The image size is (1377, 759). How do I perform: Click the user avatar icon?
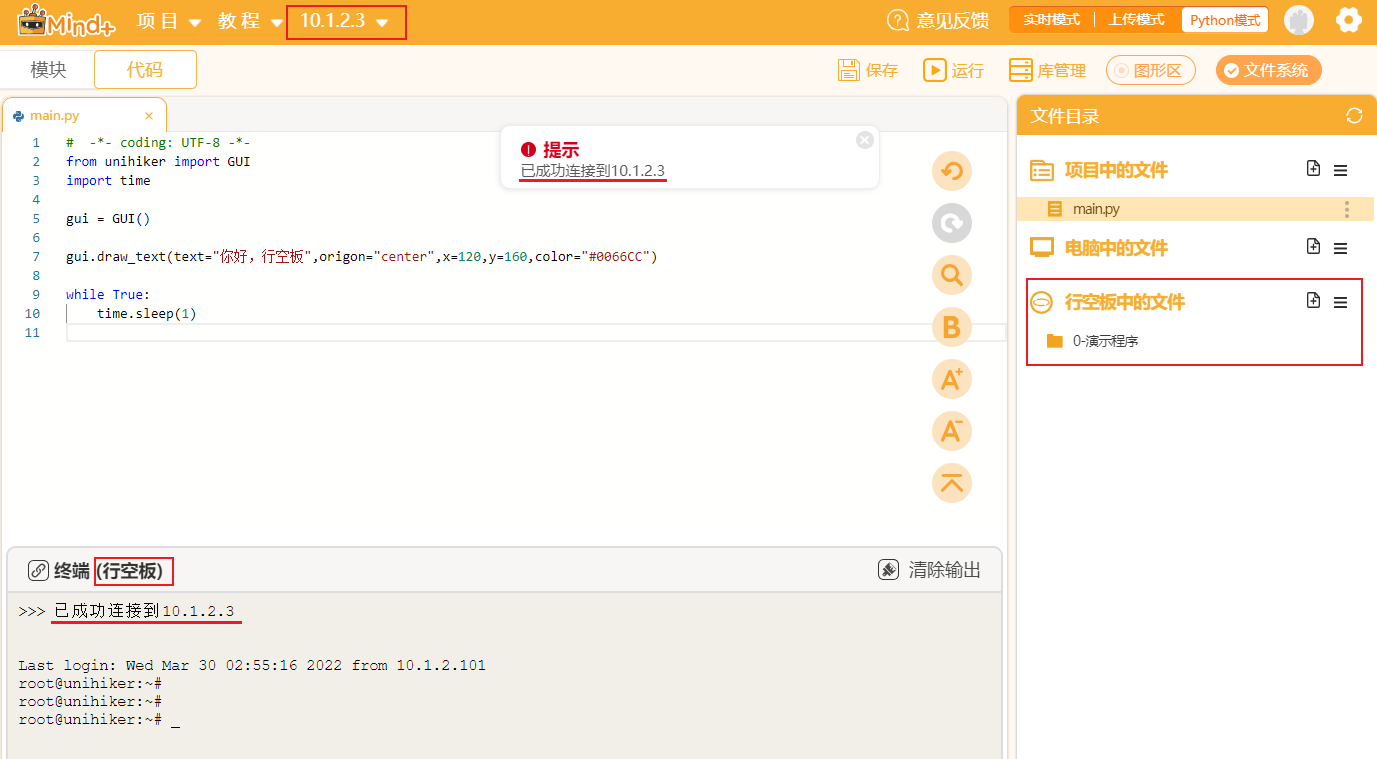tap(1299, 20)
